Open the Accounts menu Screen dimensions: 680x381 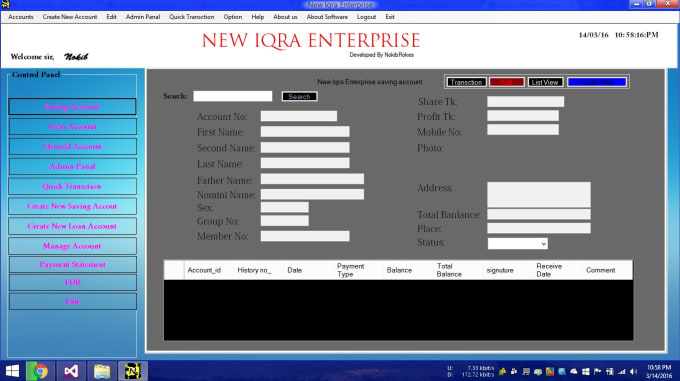click(x=21, y=17)
